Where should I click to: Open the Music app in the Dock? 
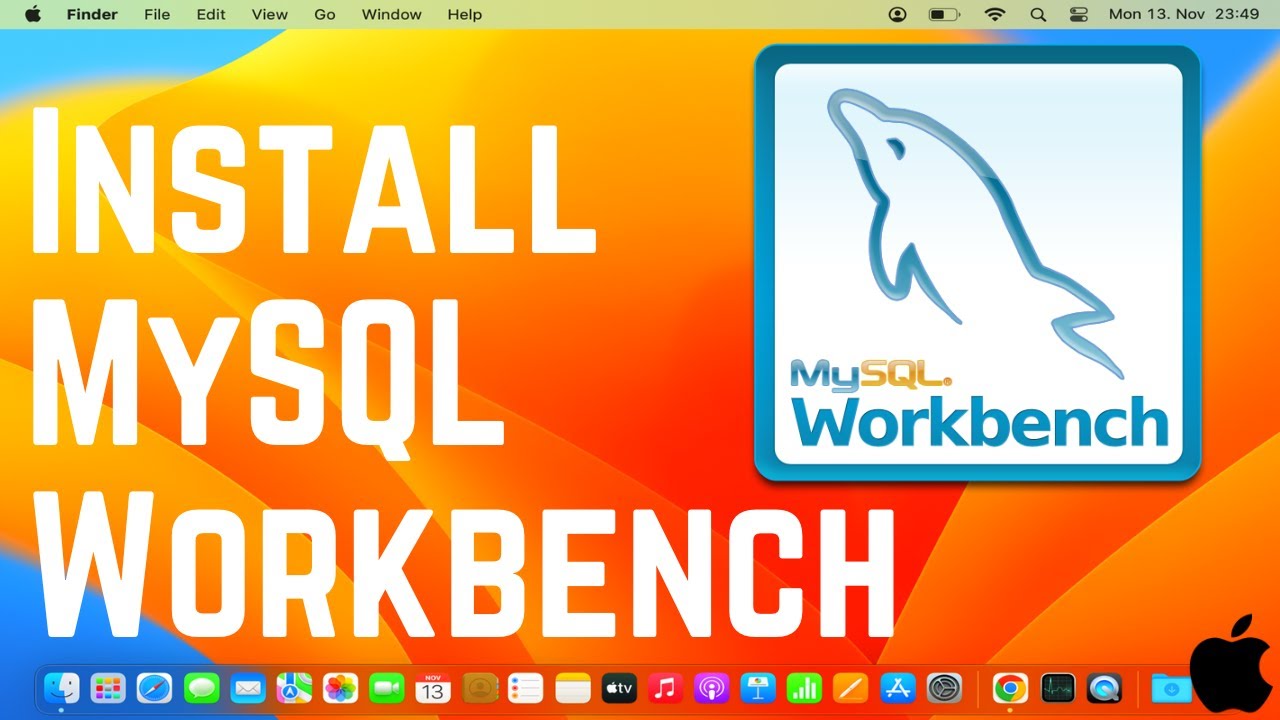coord(665,688)
